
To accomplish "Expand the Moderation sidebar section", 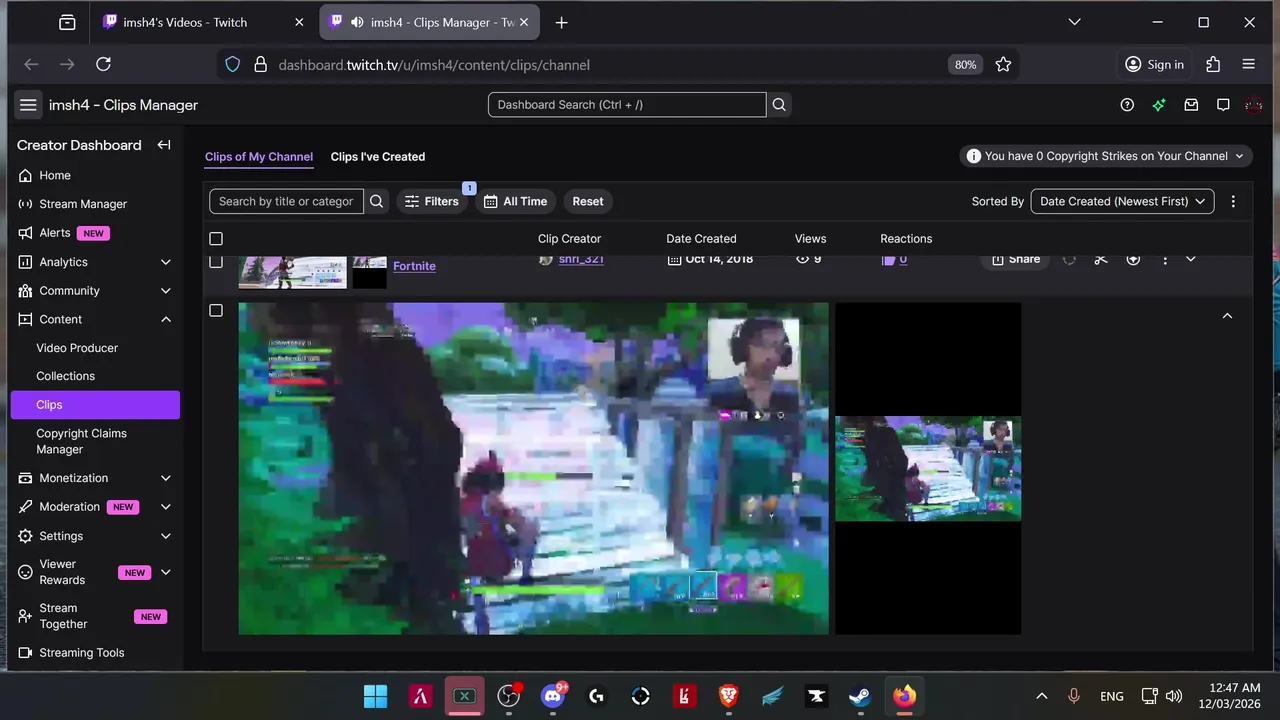I will point(166,507).
